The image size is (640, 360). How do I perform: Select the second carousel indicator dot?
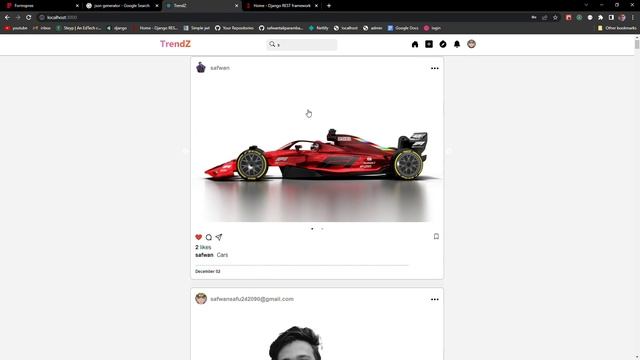(322, 229)
